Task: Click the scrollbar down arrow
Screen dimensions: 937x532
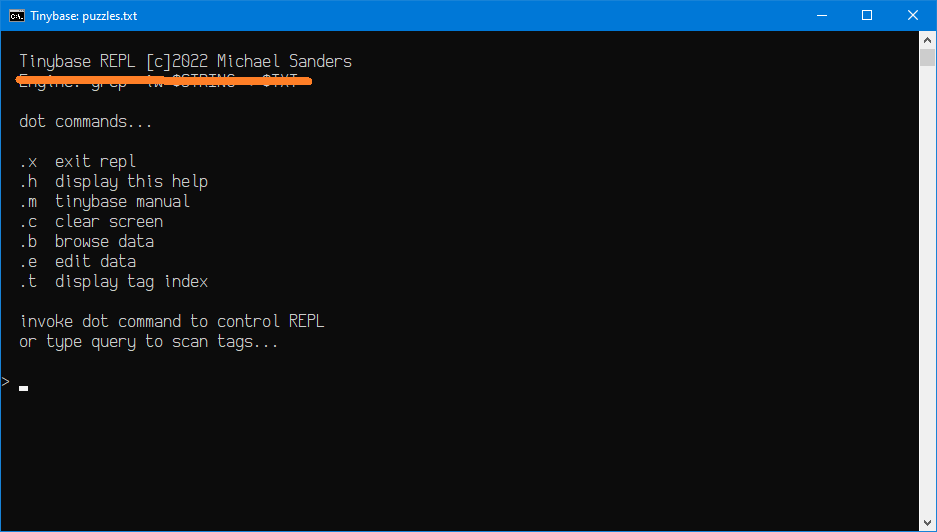Action: click(927, 522)
